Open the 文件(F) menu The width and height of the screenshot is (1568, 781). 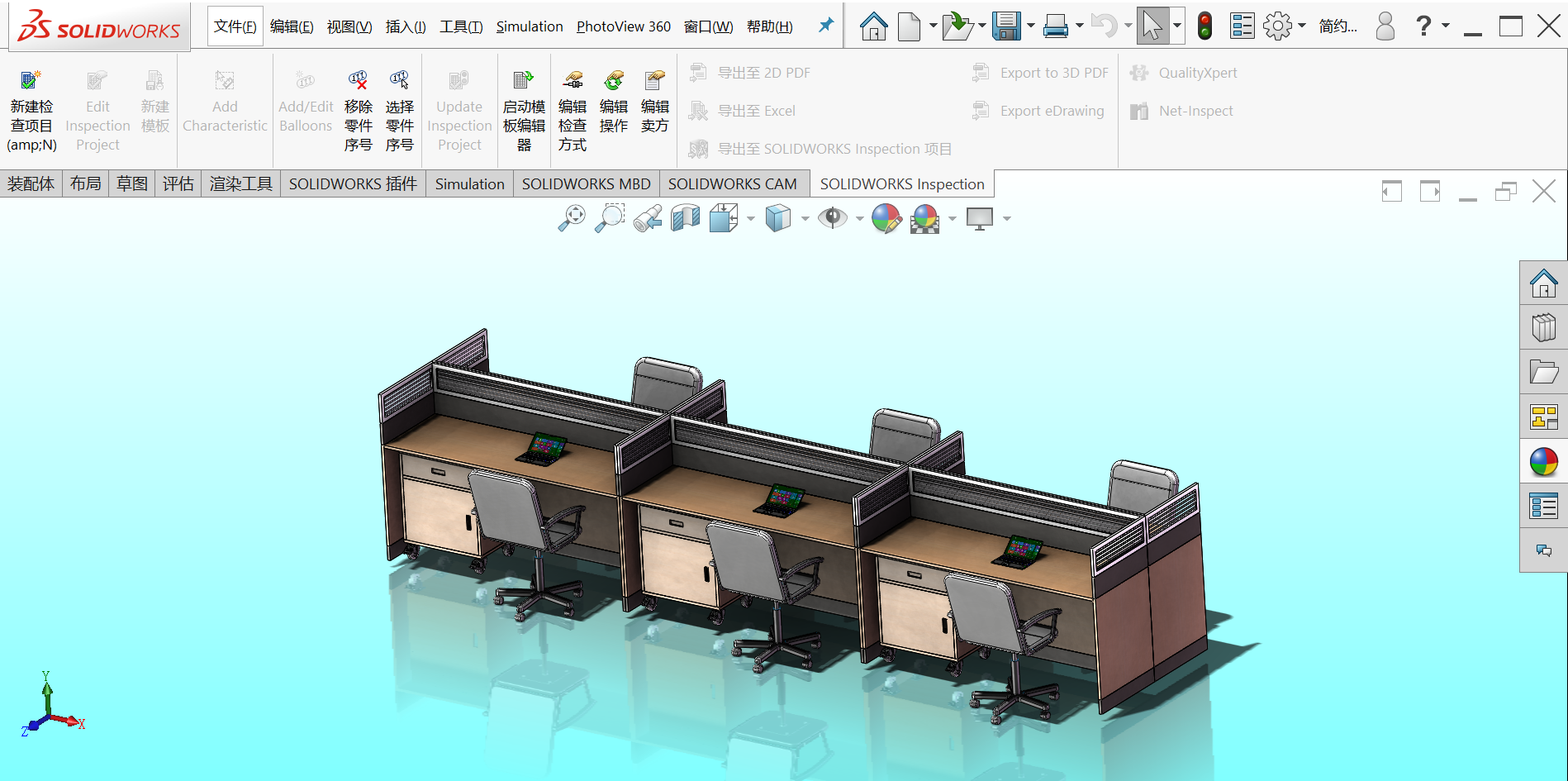[x=235, y=26]
